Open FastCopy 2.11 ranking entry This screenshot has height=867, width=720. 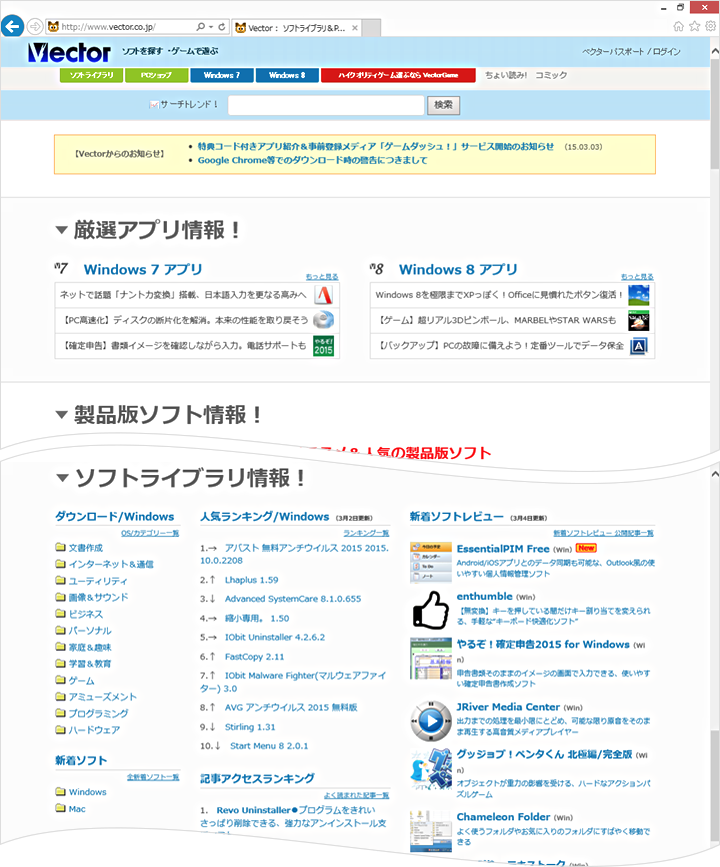[x=254, y=657]
